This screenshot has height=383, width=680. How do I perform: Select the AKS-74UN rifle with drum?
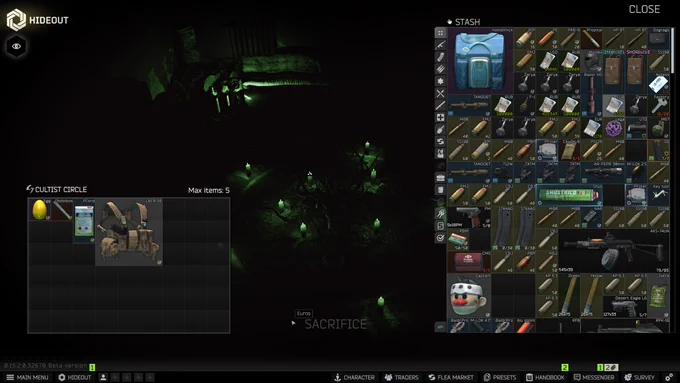click(614, 251)
